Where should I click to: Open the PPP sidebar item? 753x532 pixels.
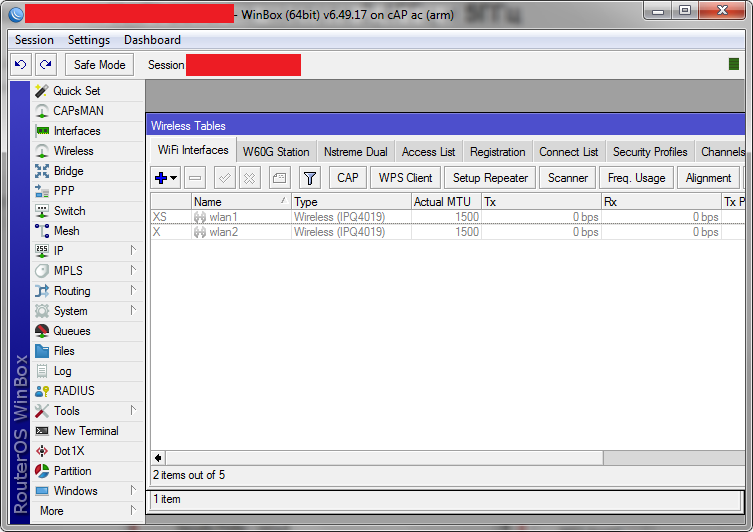pyautogui.click(x=88, y=191)
